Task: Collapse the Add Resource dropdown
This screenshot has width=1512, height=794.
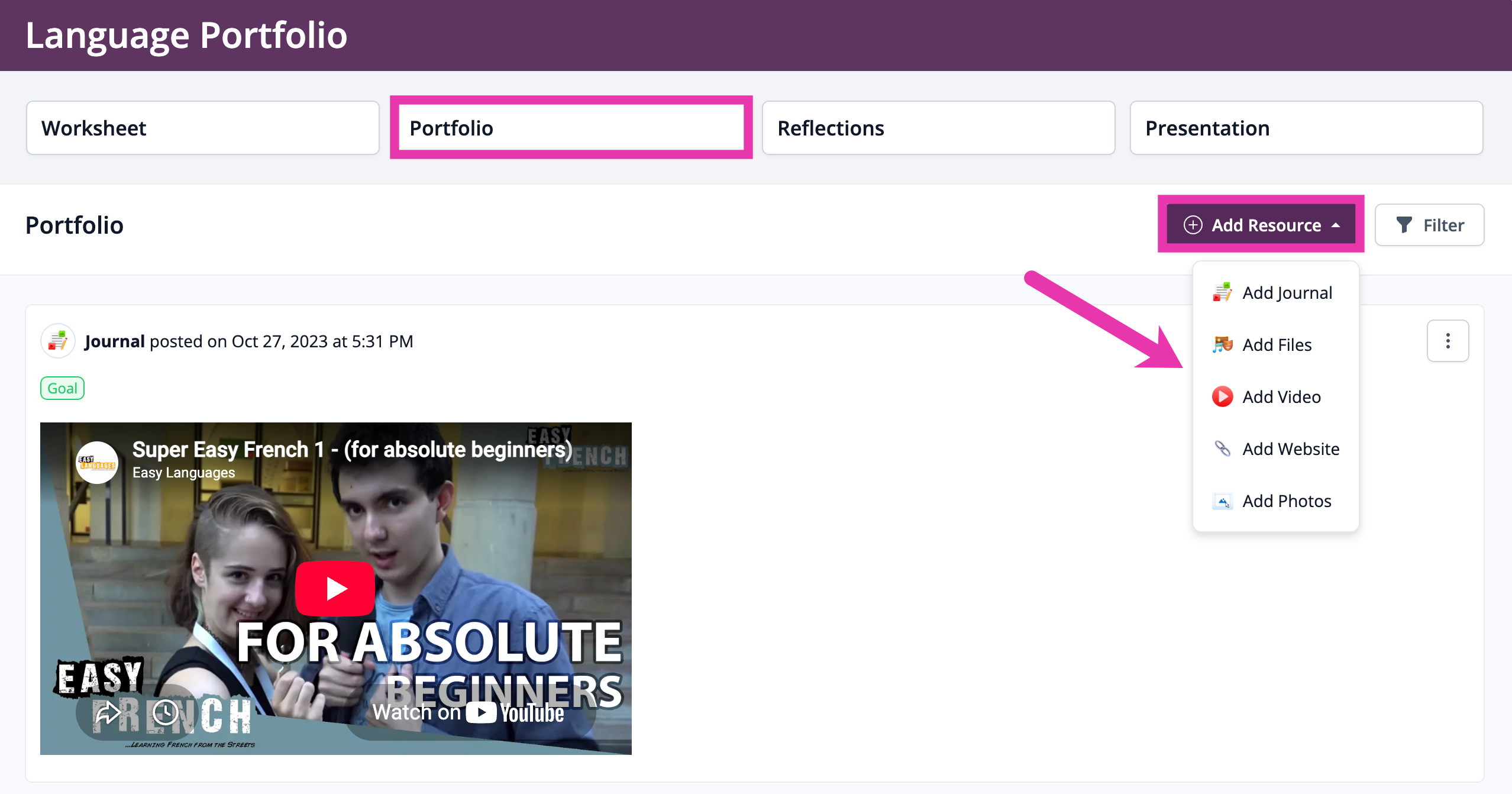Action: tap(1261, 225)
